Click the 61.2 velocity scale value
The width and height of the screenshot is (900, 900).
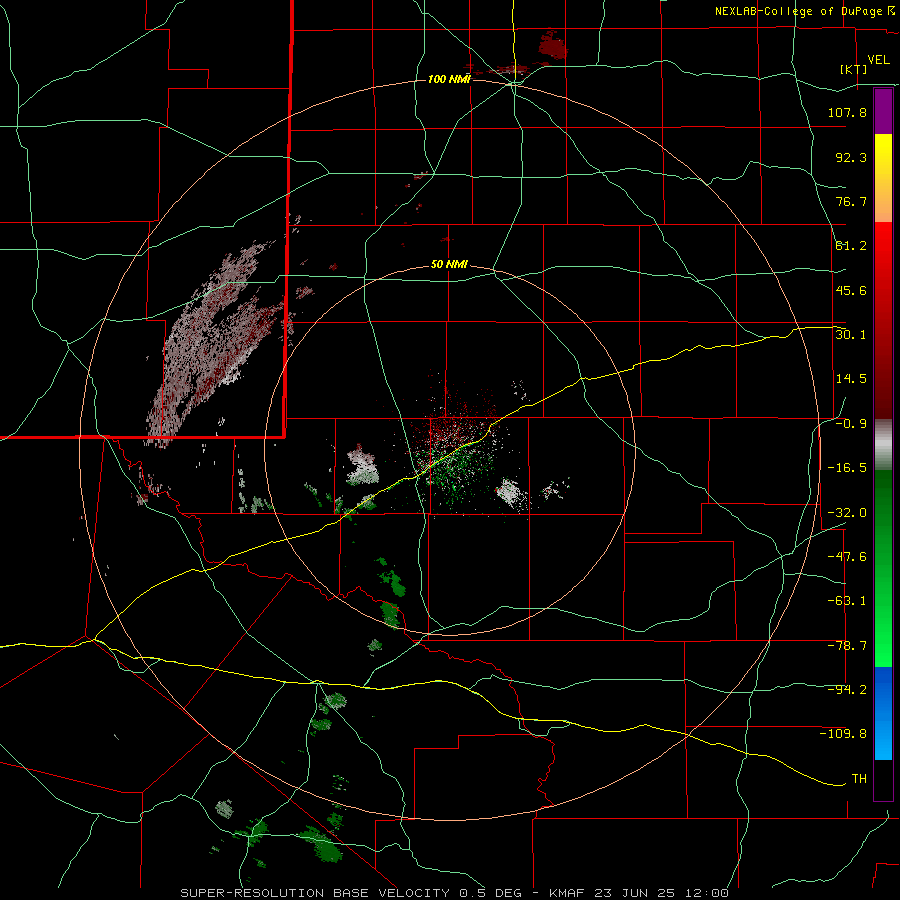click(x=851, y=246)
